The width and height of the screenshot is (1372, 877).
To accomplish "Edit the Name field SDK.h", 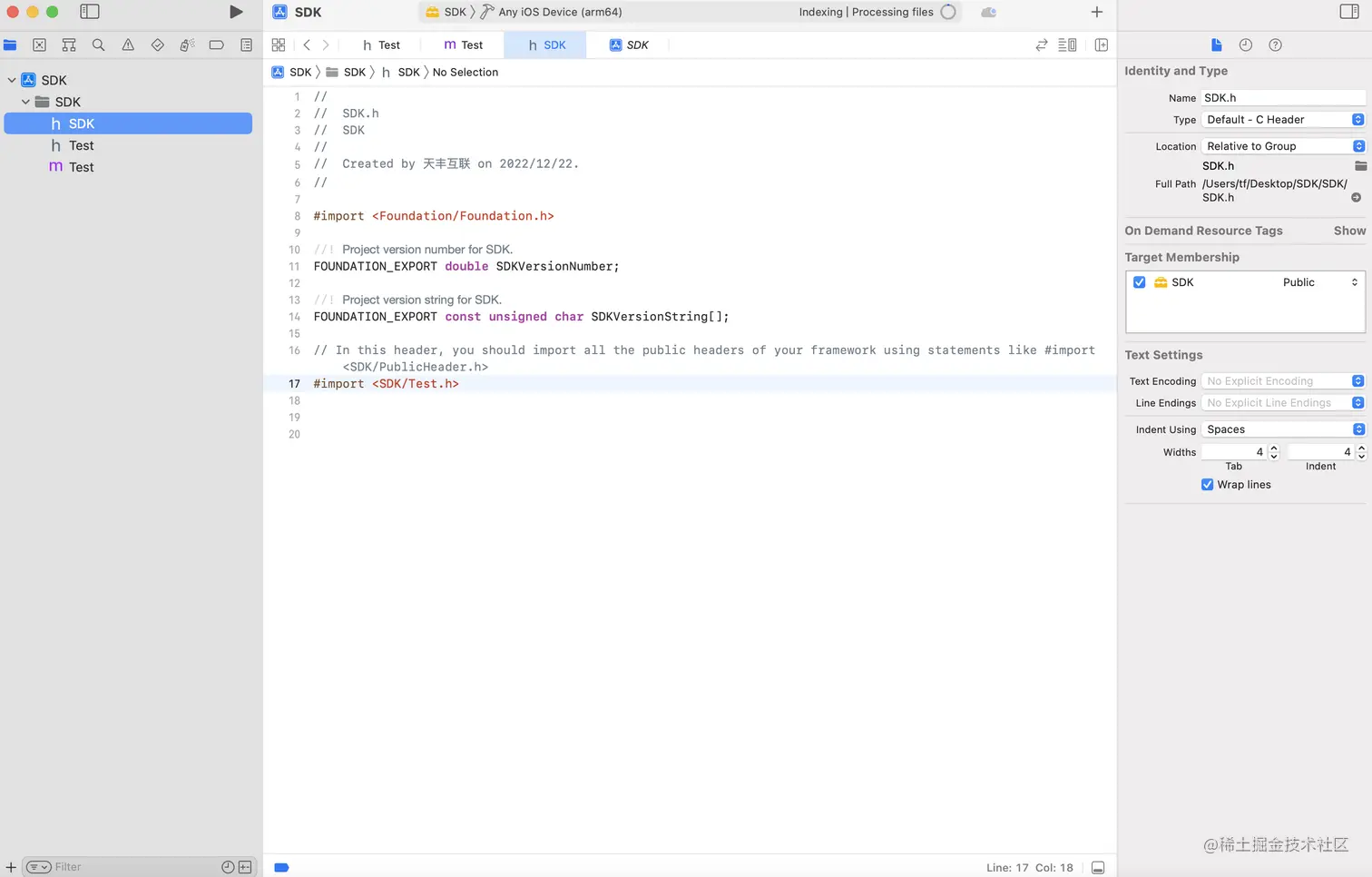I will [1283, 98].
